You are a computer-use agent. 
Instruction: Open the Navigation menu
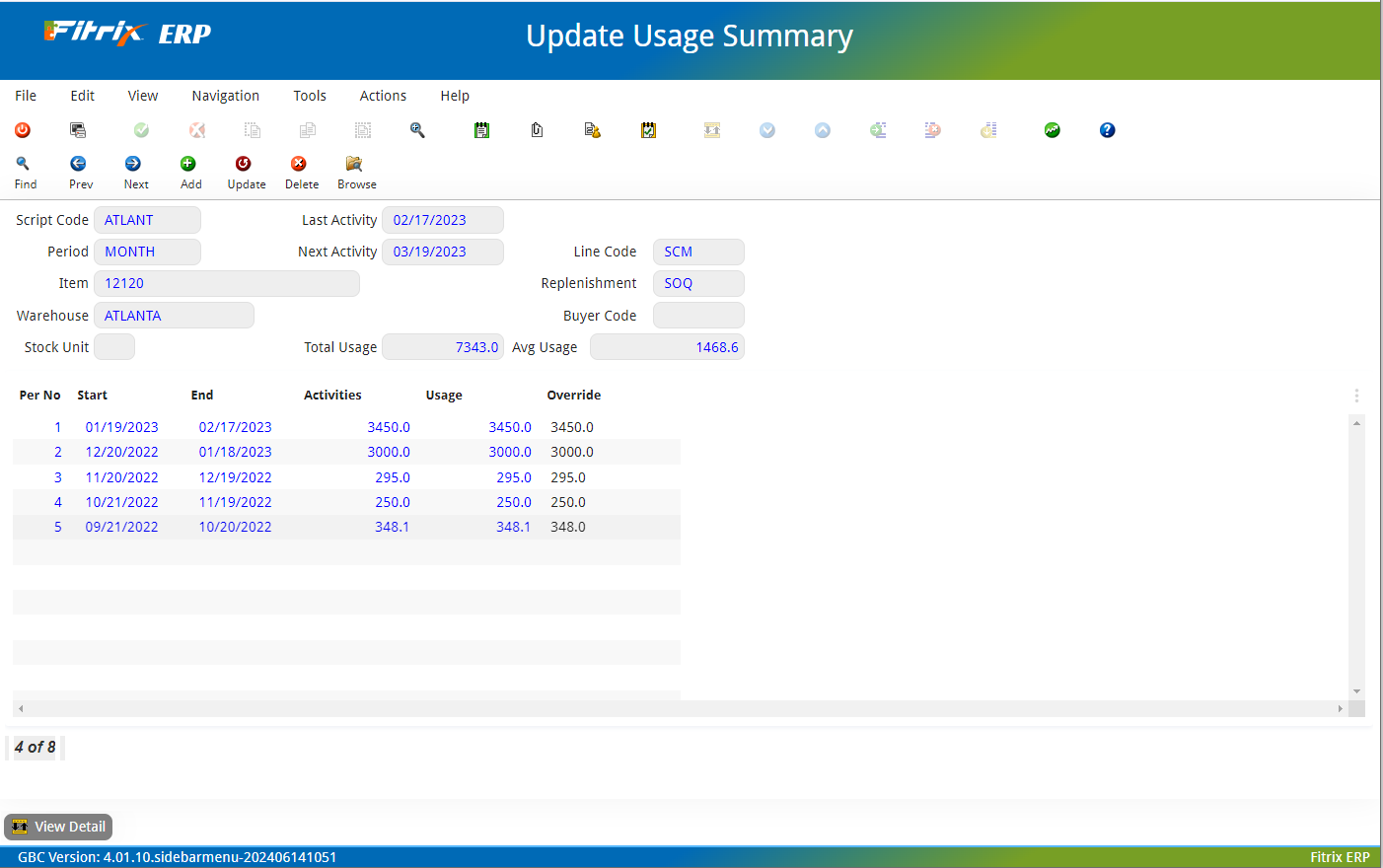click(x=225, y=96)
